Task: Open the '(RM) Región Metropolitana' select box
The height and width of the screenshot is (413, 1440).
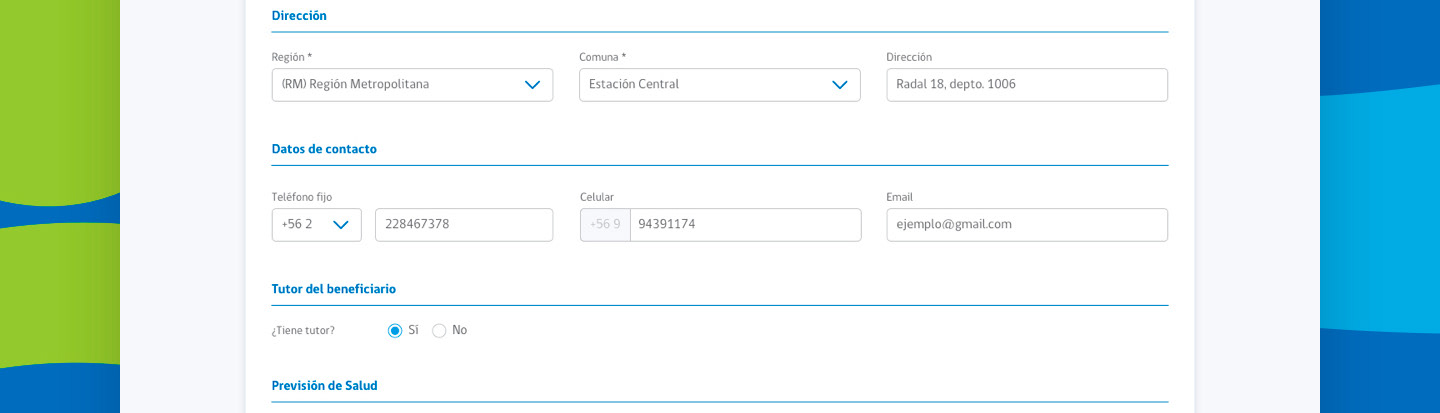Action: point(400,85)
